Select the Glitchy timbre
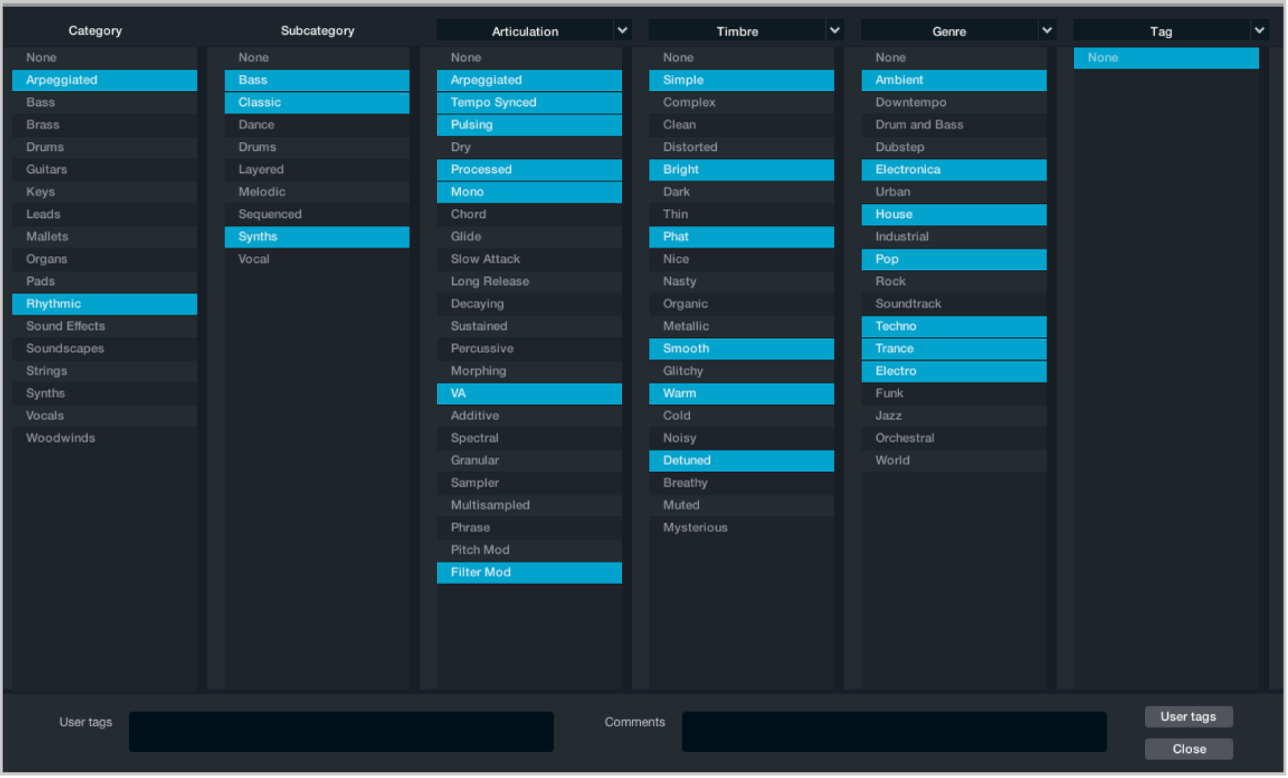Image resolution: width=1288 pixels, height=778 pixels. 740,370
